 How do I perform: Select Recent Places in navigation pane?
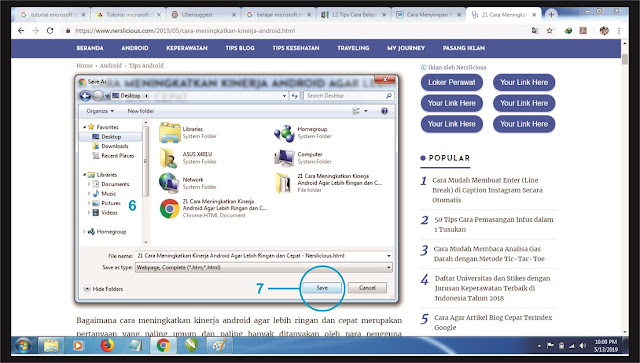pos(117,156)
